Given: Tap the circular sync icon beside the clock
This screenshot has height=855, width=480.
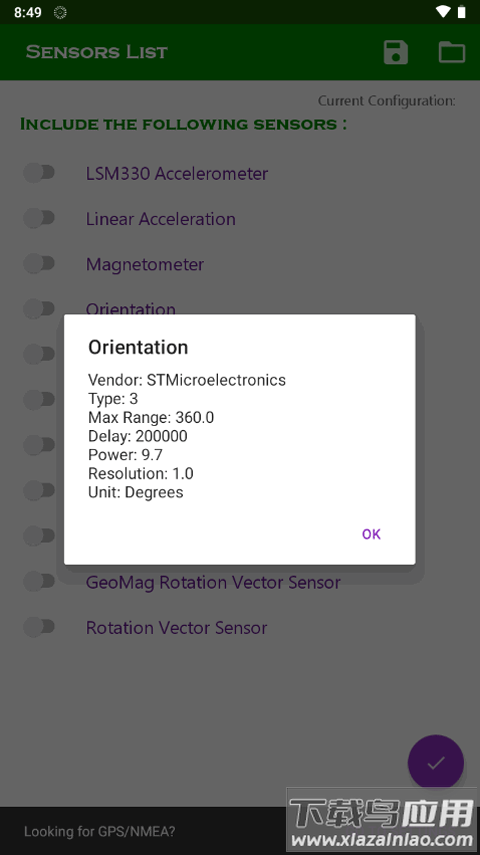Looking at the screenshot, I should [60, 13].
